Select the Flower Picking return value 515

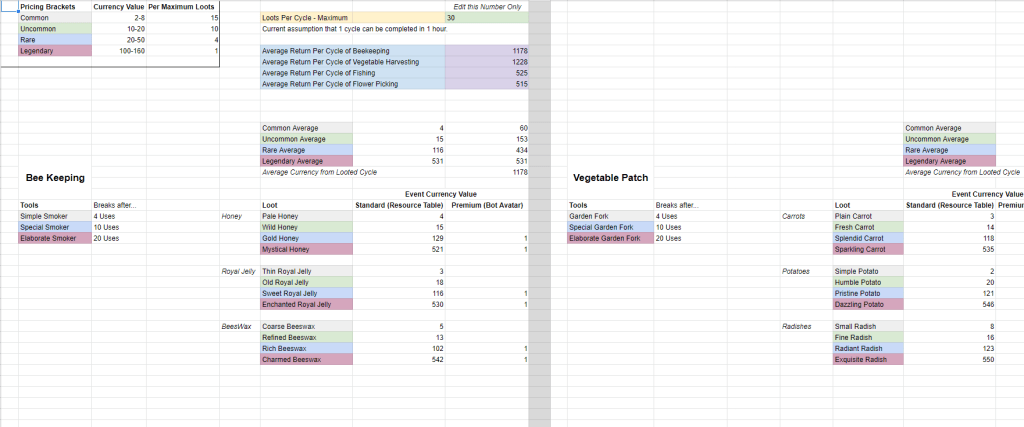[x=486, y=84]
